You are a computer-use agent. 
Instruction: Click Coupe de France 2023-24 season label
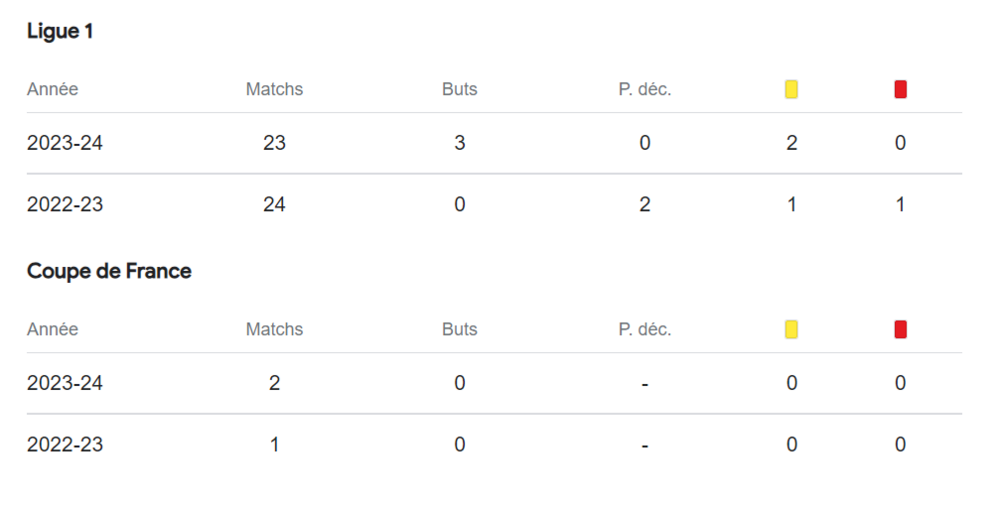[x=65, y=383]
